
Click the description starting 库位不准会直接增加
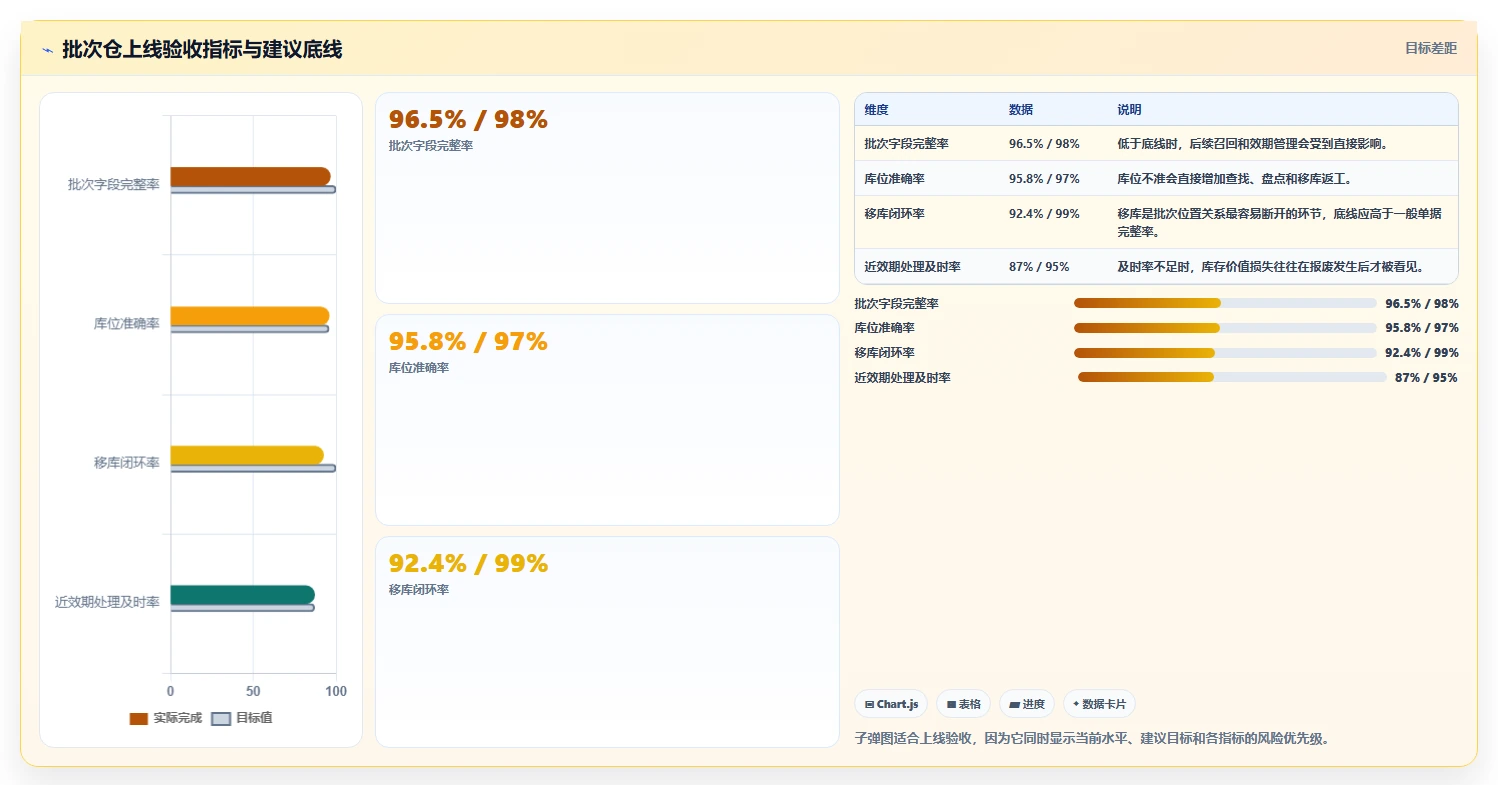pos(1234,179)
